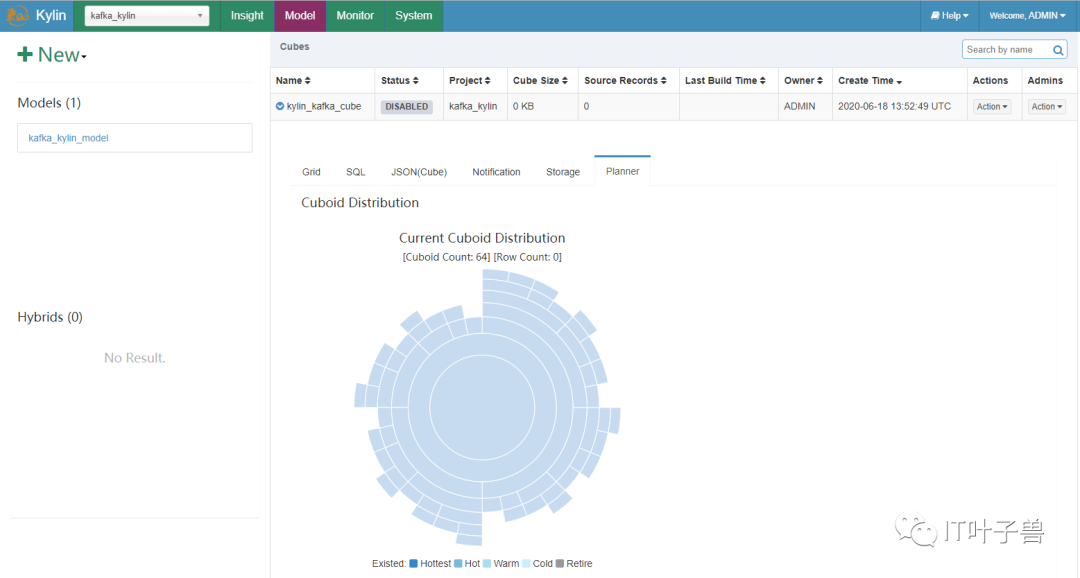Sort by Last Build Time arrows
The height and width of the screenshot is (578, 1080).
coord(762,81)
